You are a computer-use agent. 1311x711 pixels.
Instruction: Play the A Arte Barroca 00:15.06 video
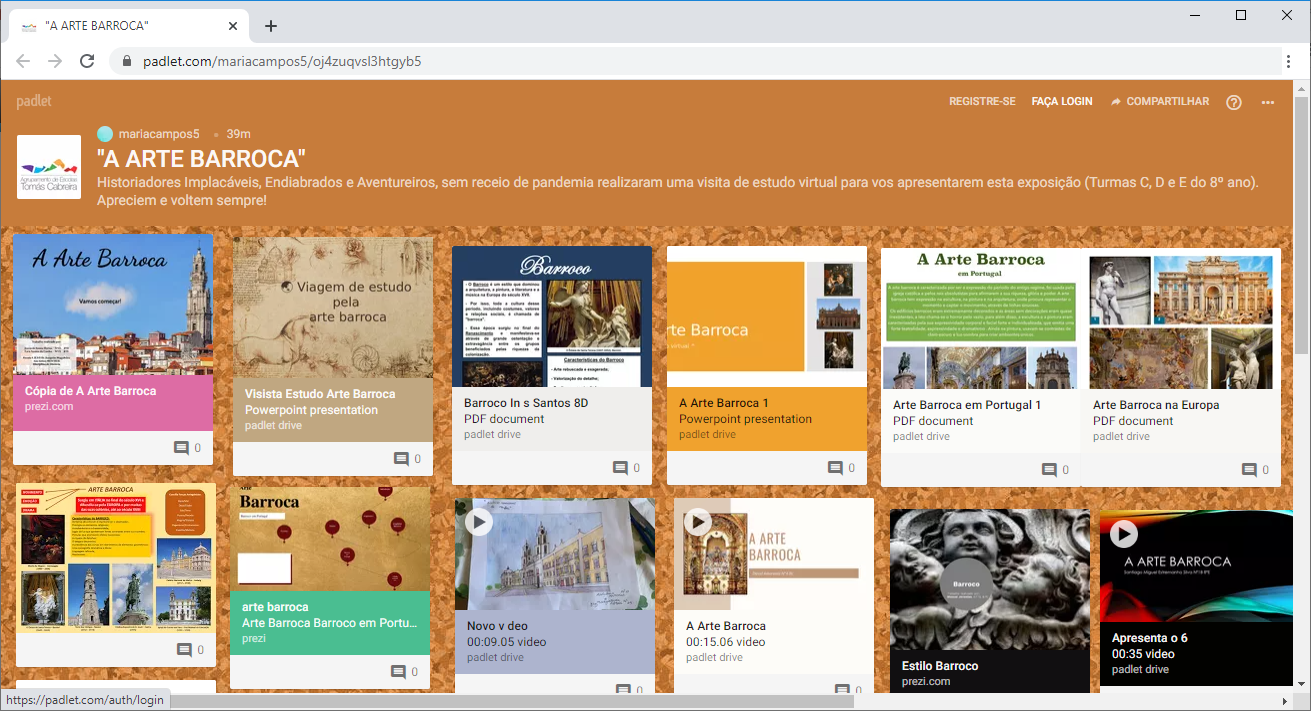698,522
